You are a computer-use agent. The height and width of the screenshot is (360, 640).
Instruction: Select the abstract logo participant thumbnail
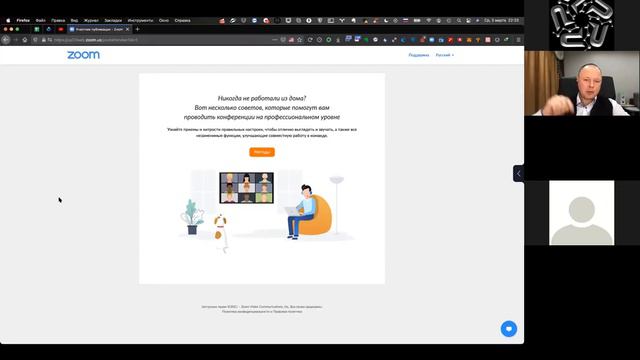coord(582,25)
